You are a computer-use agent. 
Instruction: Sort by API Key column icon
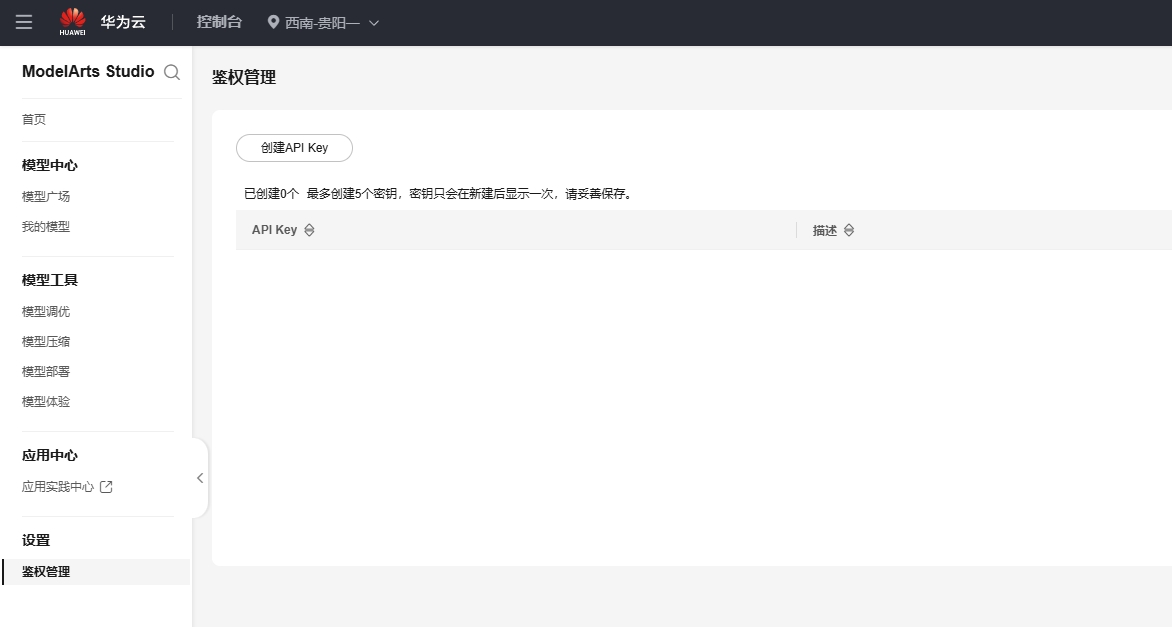coord(309,230)
